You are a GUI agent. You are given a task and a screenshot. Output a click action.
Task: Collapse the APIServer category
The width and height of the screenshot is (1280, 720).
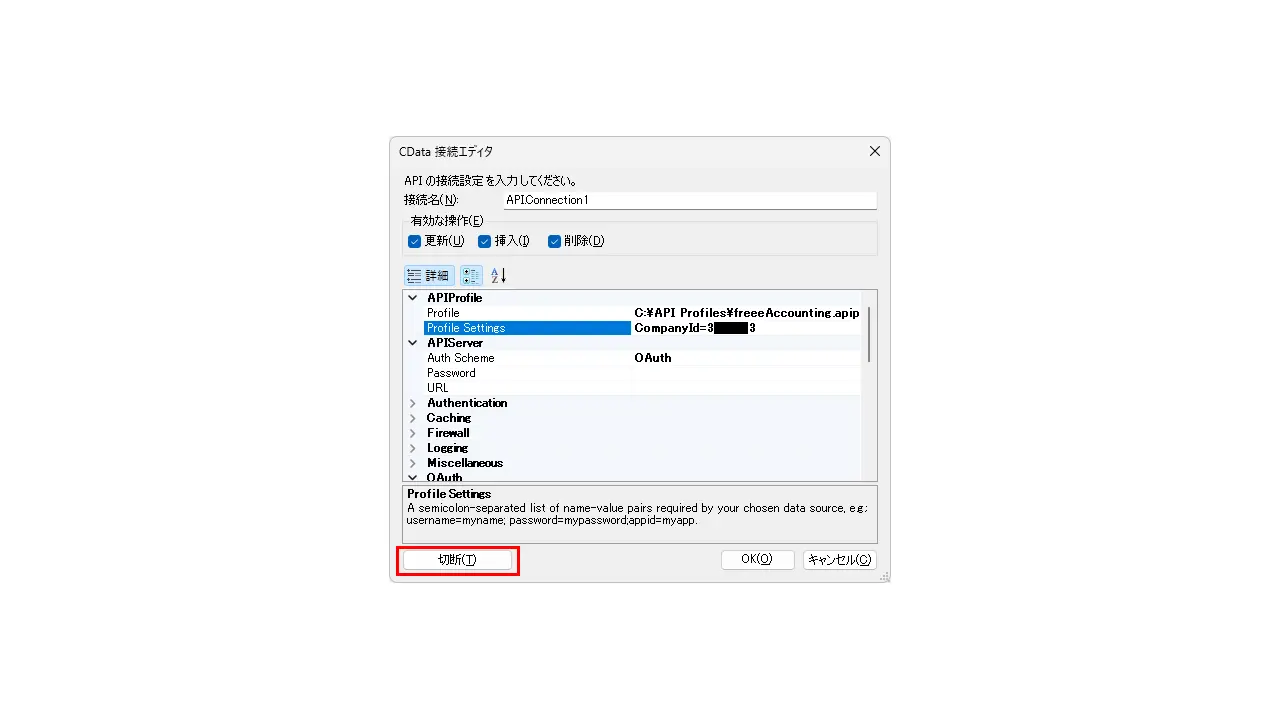pyautogui.click(x=413, y=343)
